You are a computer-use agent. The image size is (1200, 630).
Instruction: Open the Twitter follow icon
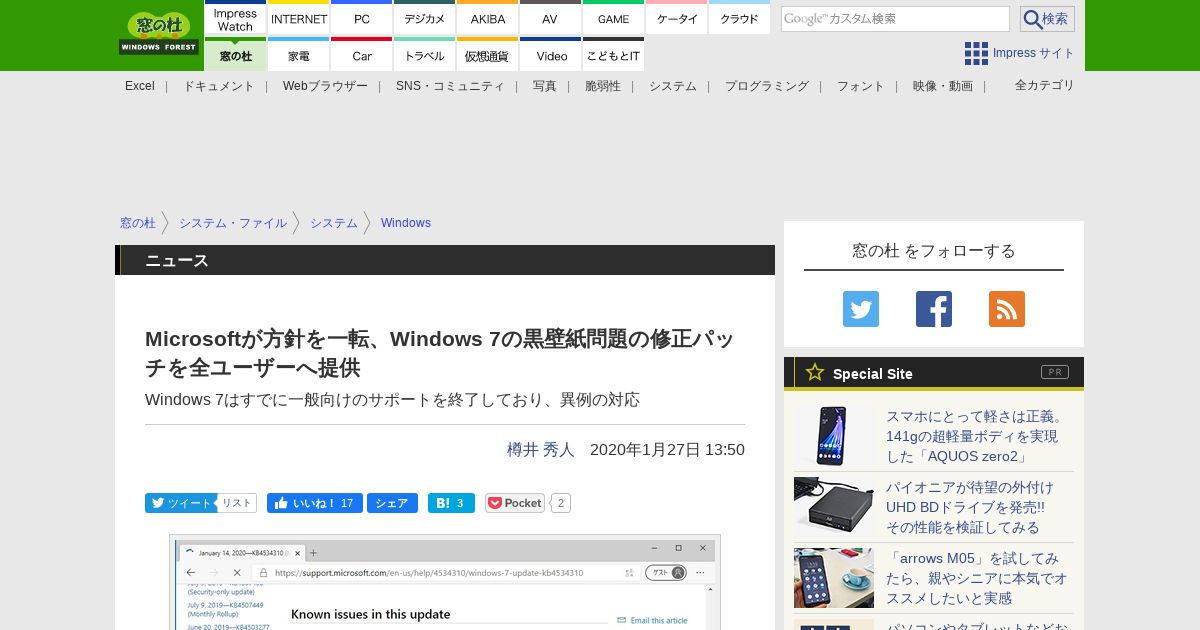[x=861, y=309]
